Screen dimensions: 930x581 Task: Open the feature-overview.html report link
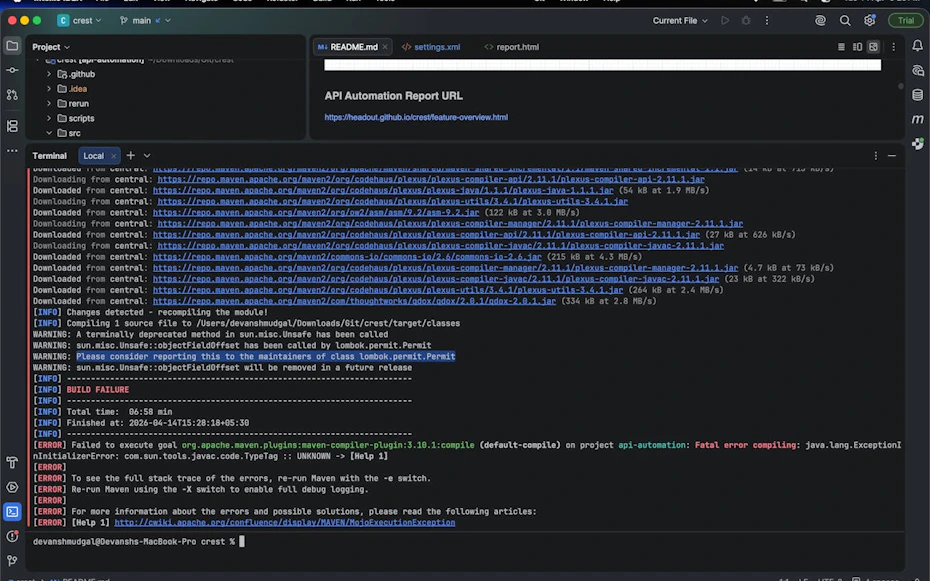[416, 117]
